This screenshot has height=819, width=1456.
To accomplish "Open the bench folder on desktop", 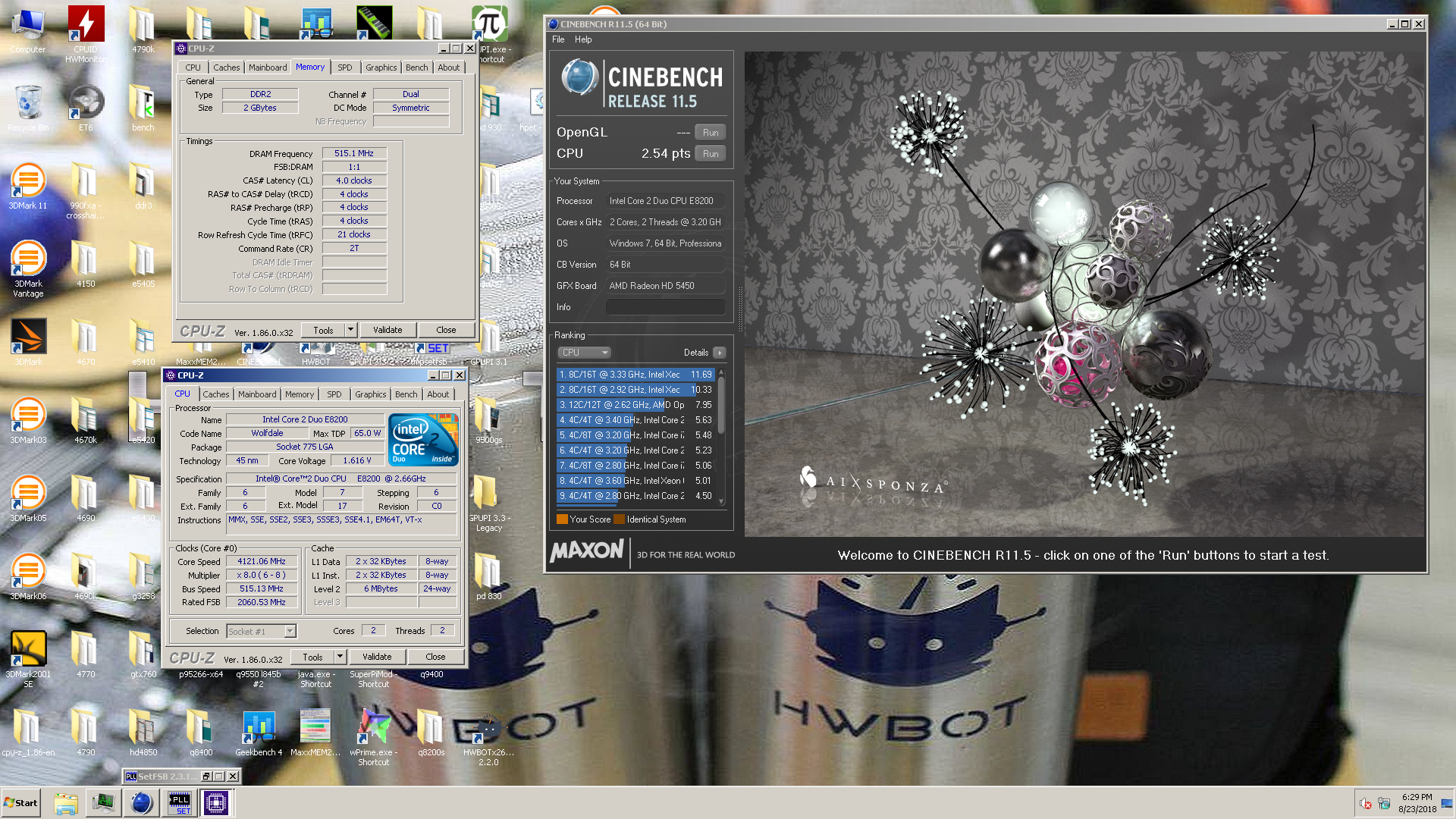I will [143, 108].
